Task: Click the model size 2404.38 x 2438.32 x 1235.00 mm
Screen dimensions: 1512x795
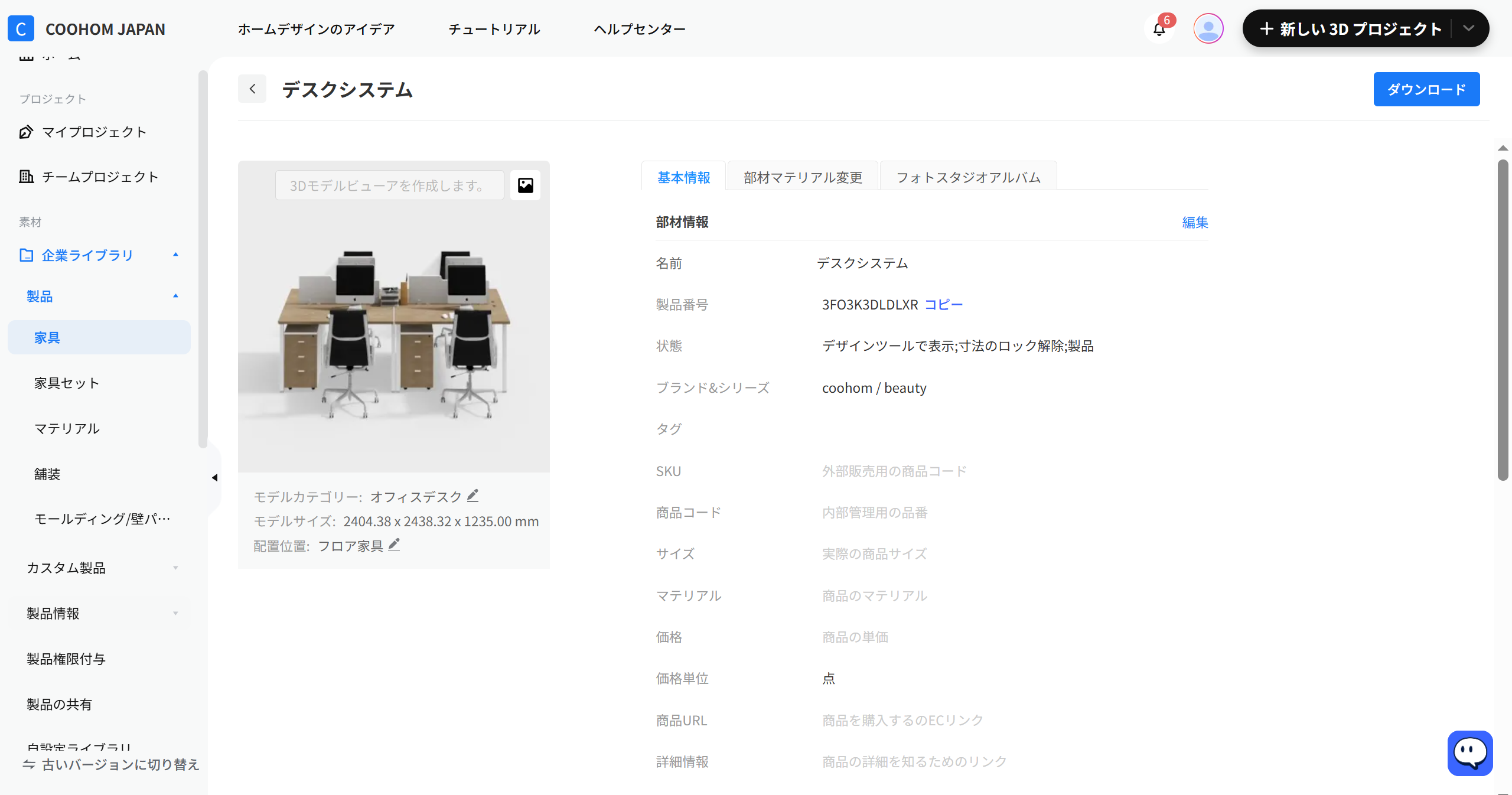Action: (441, 521)
